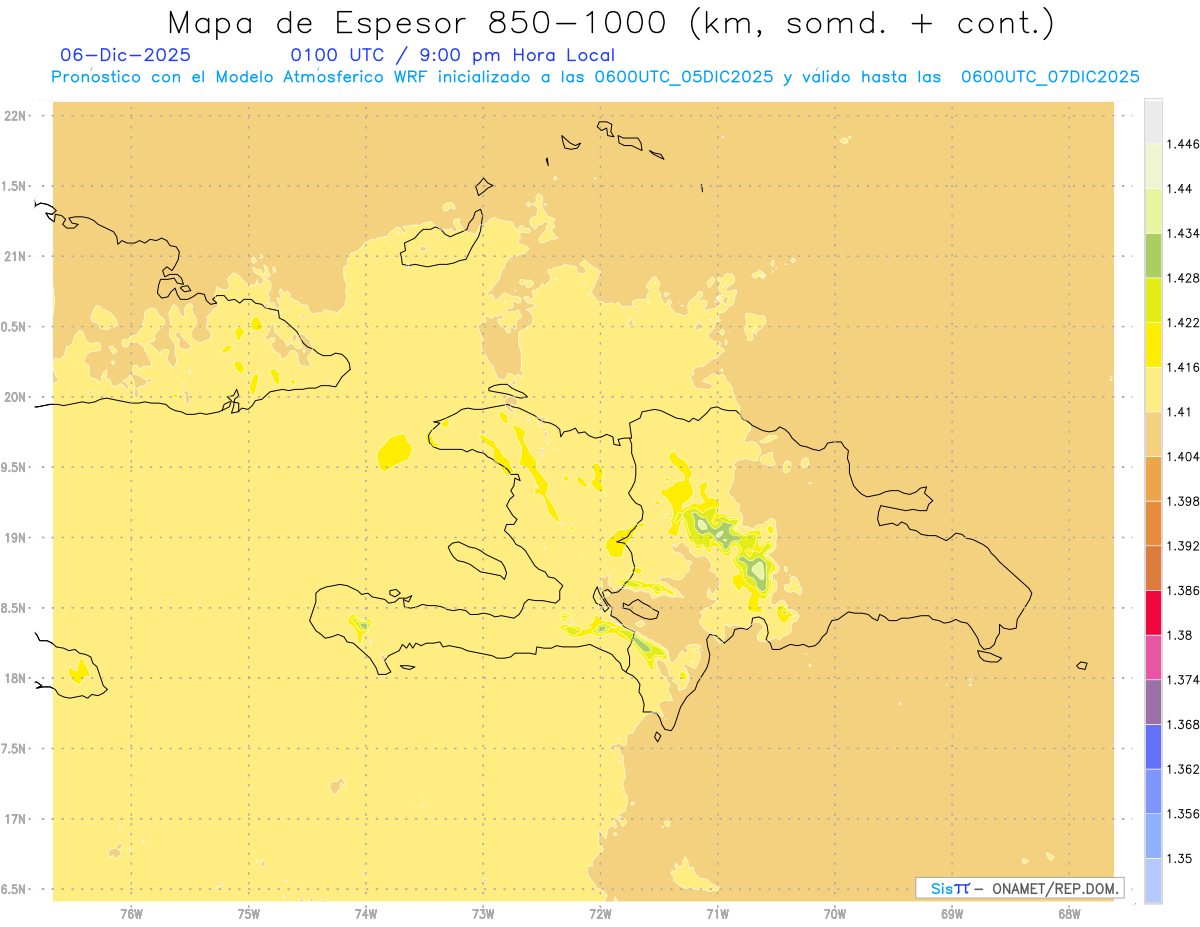Click the light gray segment above 1.446
Screen dimensions: 1200x927
[x=1153, y=121]
